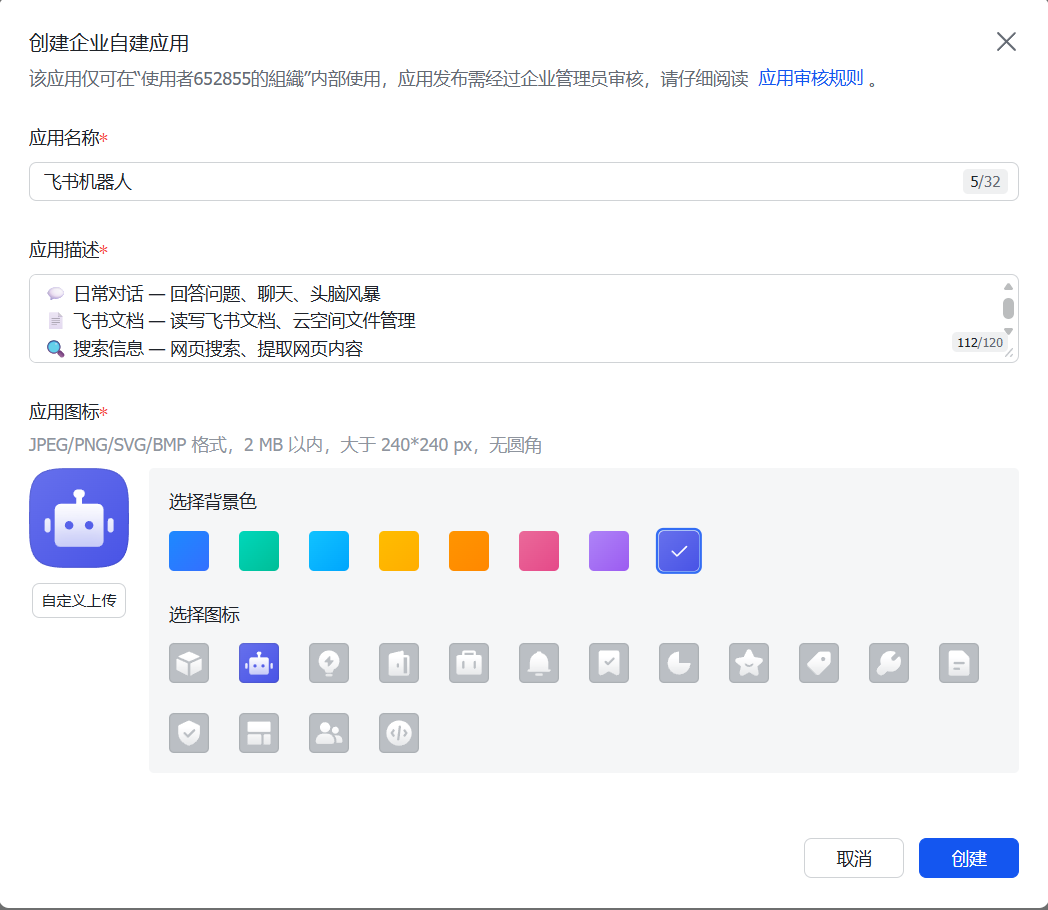Click the description resize handle corner
Screen dimensions: 1048x910
1009,353
